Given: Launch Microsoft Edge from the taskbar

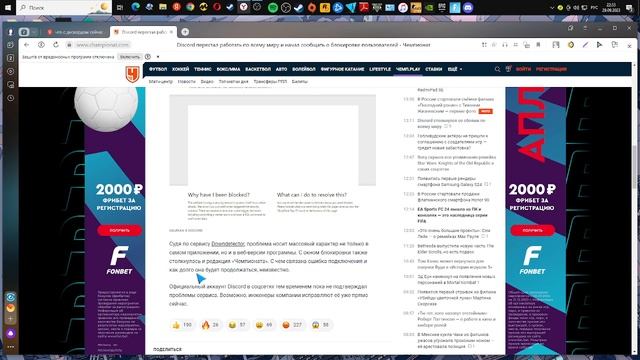Looking at the screenshot, I should click(x=136, y=7).
